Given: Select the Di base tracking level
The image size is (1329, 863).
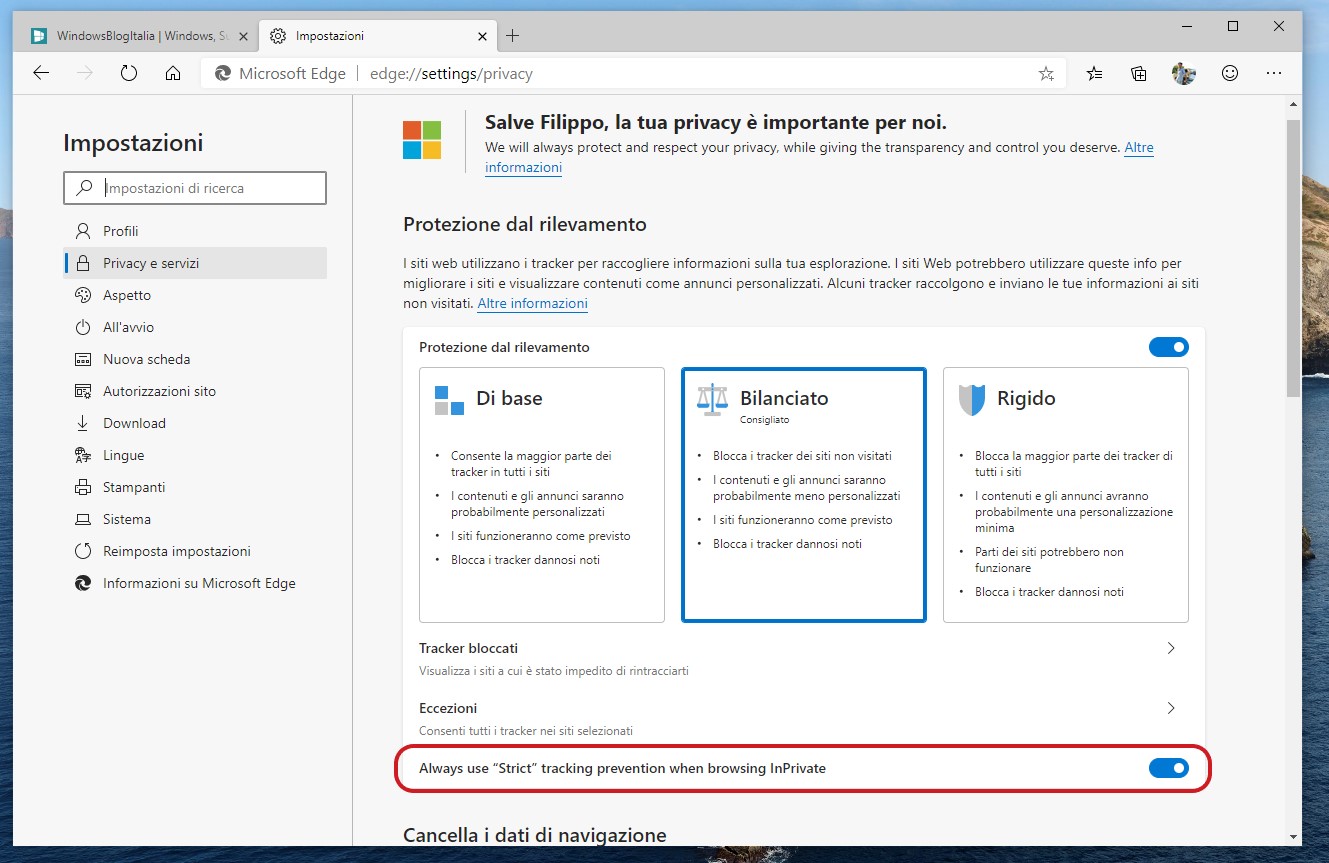Looking at the screenshot, I should (x=542, y=495).
